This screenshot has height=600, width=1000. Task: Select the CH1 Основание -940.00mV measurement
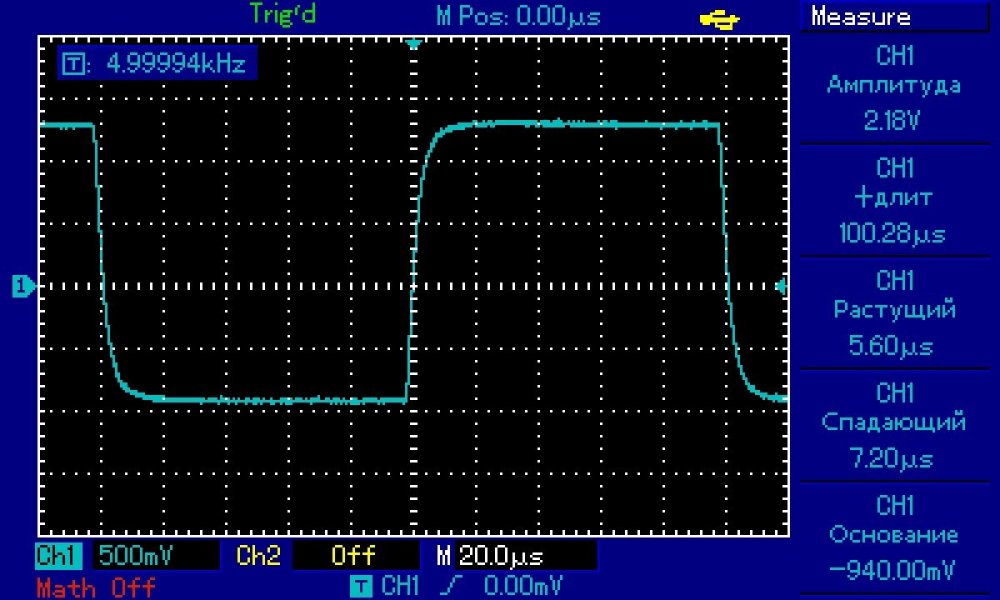click(x=895, y=537)
